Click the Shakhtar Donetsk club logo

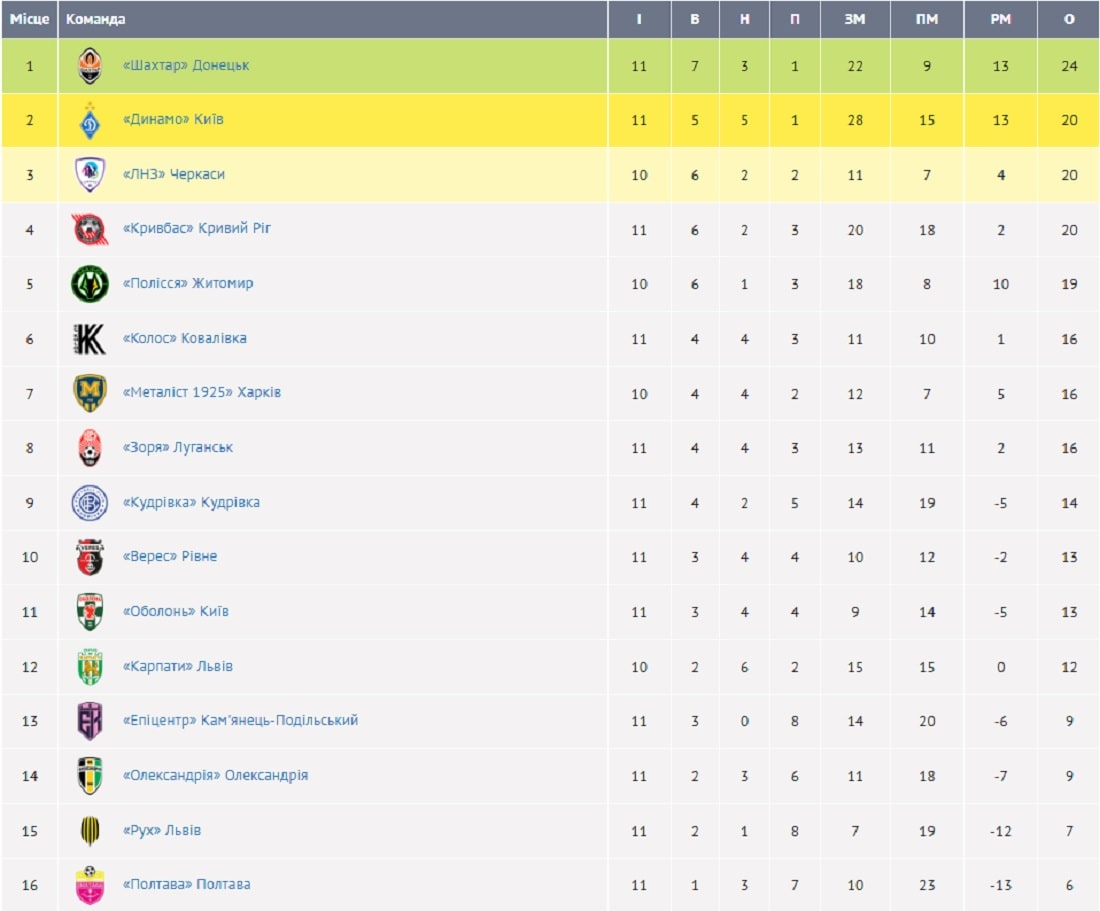[x=90, y=66]
